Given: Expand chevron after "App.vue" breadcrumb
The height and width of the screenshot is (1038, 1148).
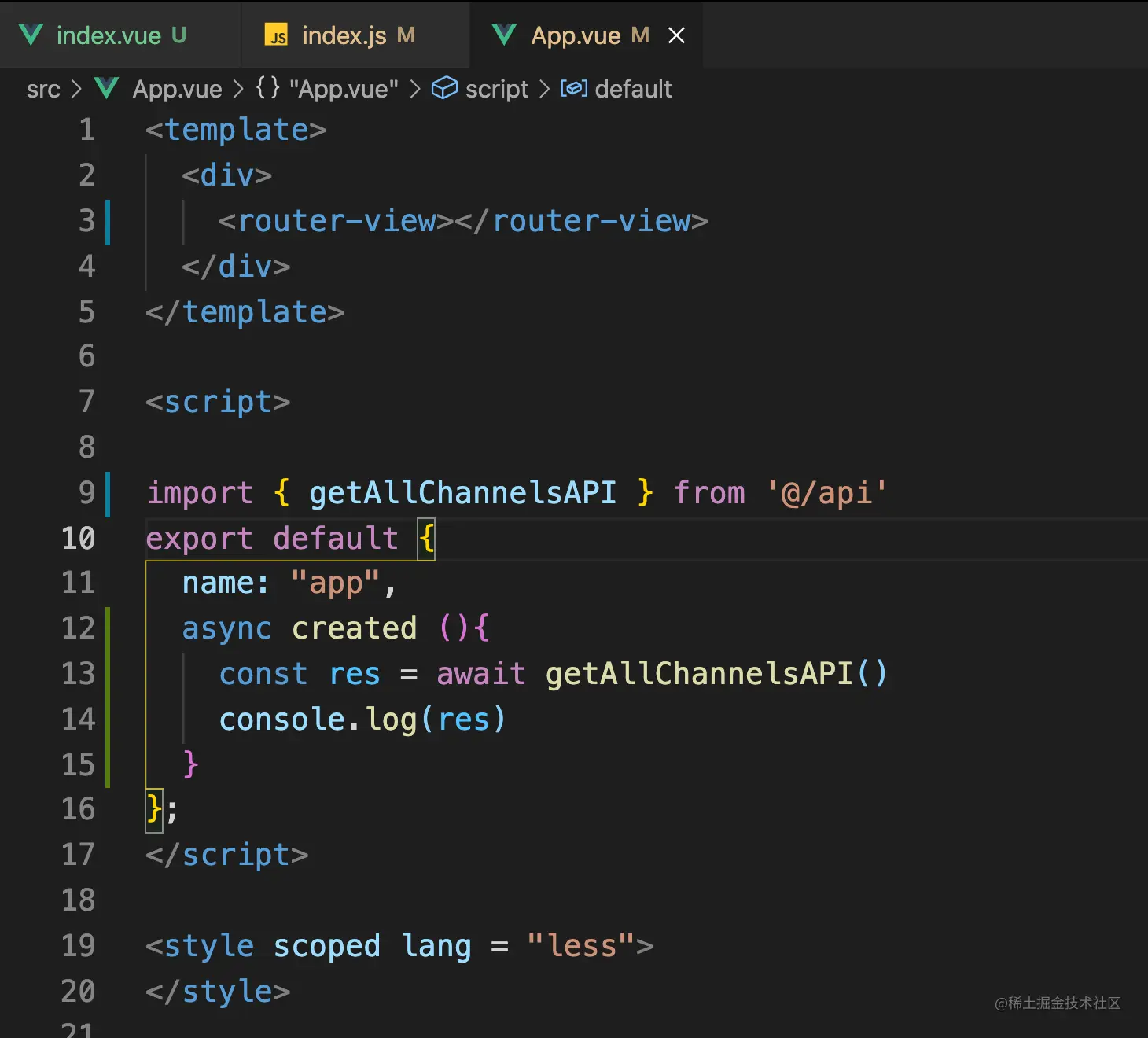Looking at the screenshot, I should click(415, 89).
